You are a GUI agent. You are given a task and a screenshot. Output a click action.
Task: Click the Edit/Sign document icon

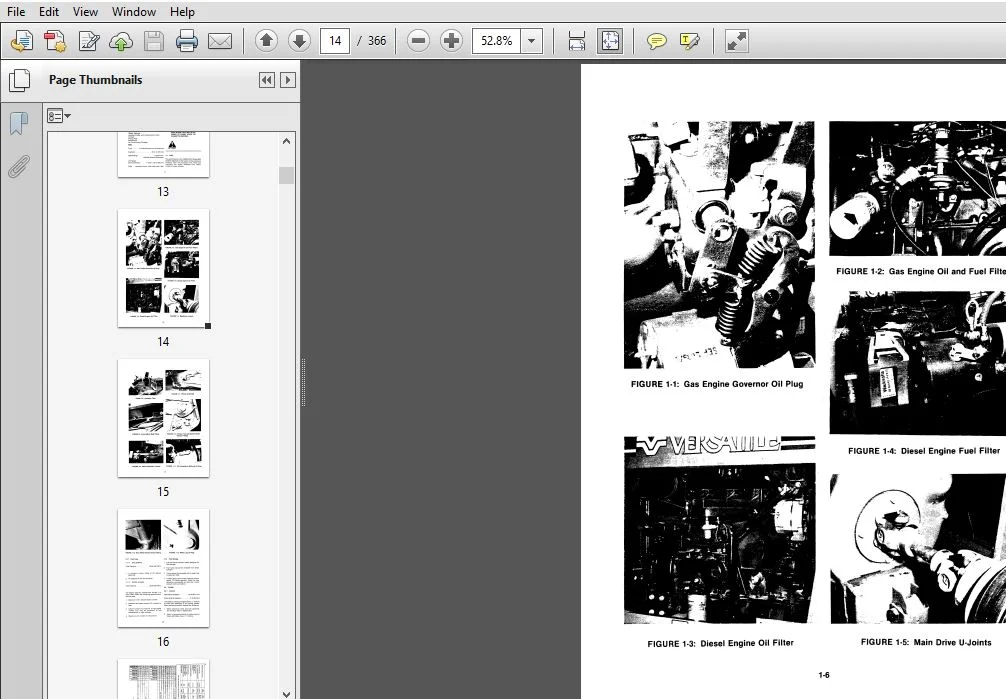[89, 41]
